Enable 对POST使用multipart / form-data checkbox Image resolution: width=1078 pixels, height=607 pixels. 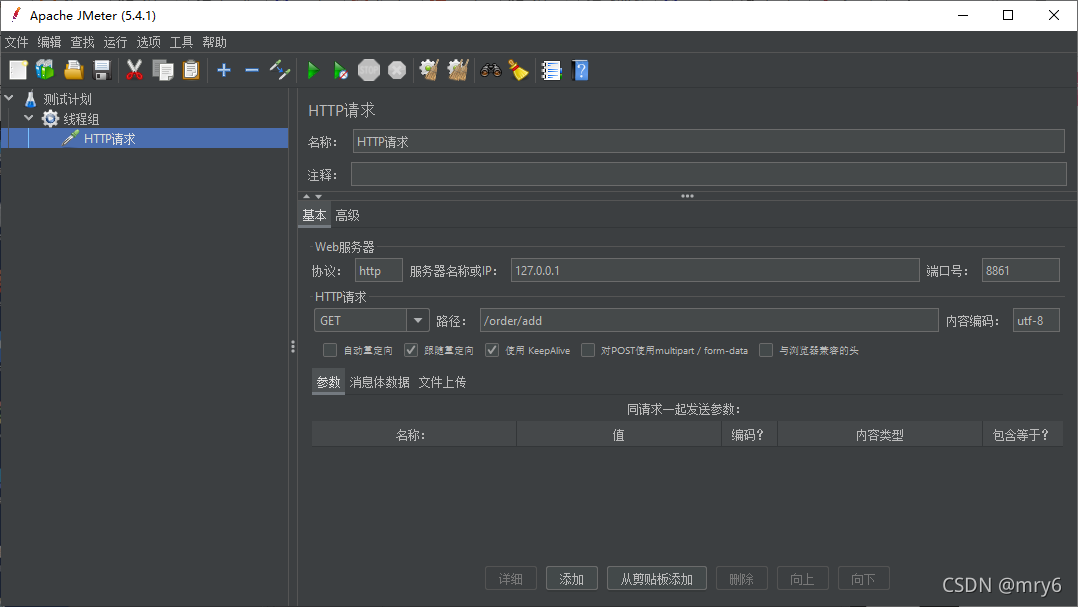pyautogui.click(x=588, y=351)
